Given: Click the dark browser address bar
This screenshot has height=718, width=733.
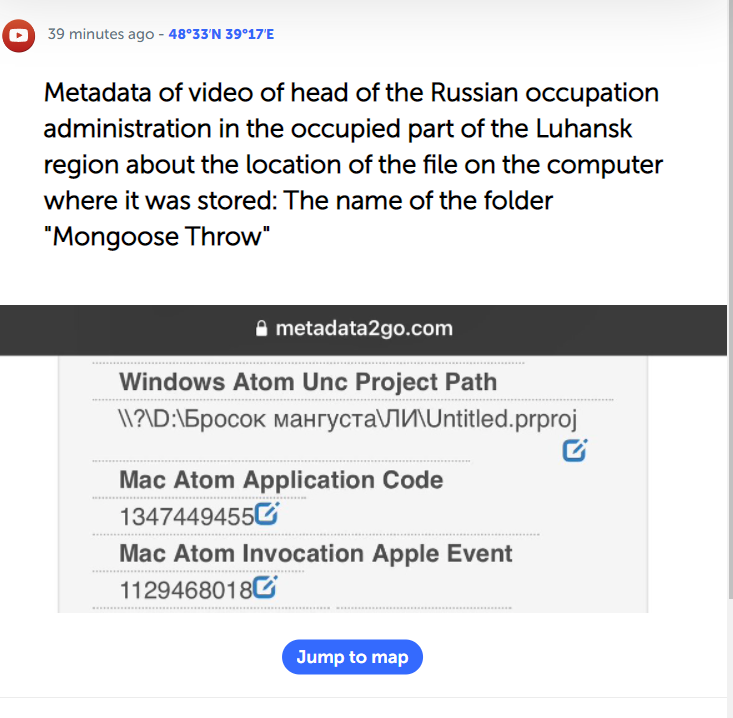Looking at the screenshot, I should [600, 328].
